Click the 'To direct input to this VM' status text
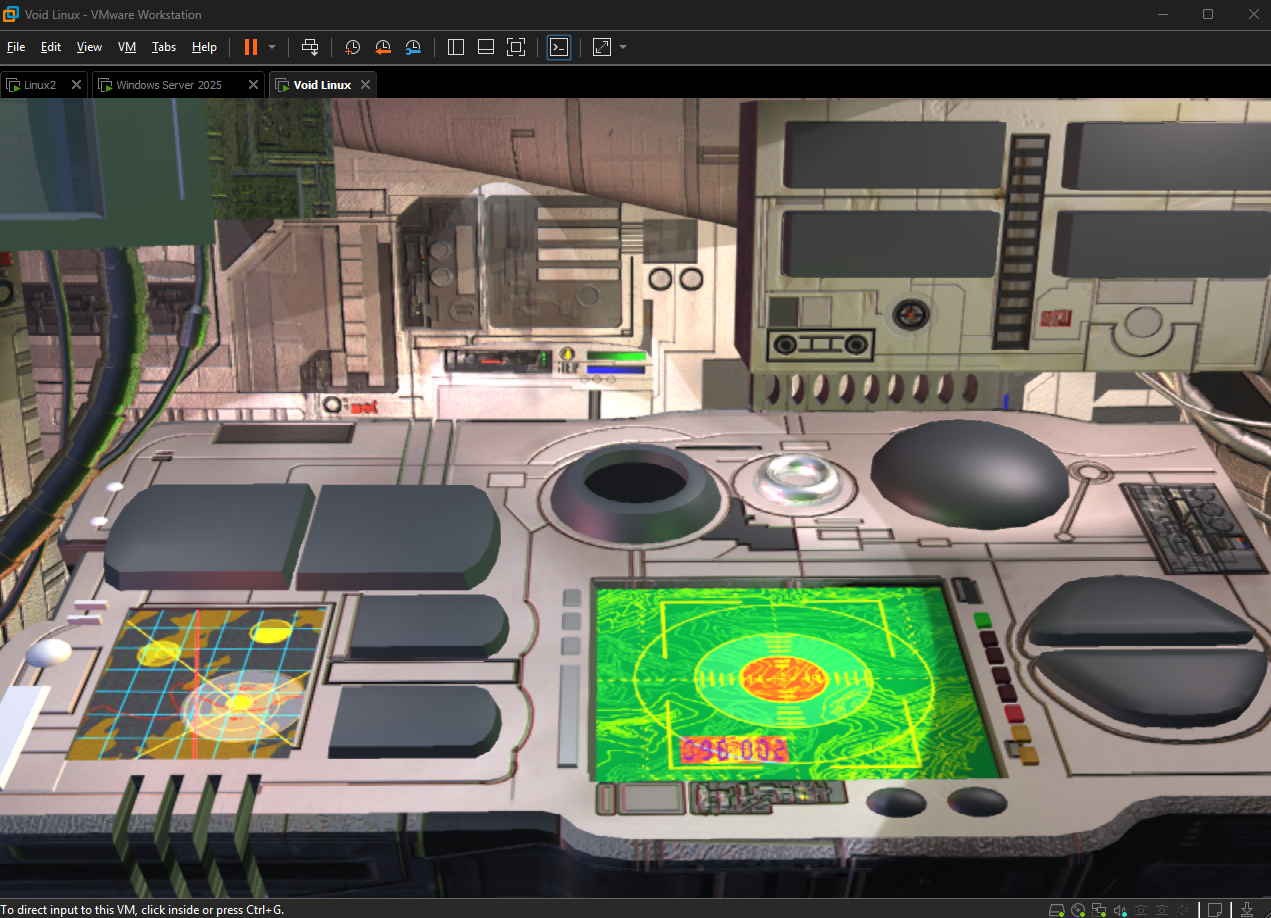Image resolution: width=1271 pixels, height=918 pixels. tap(143, 909)
